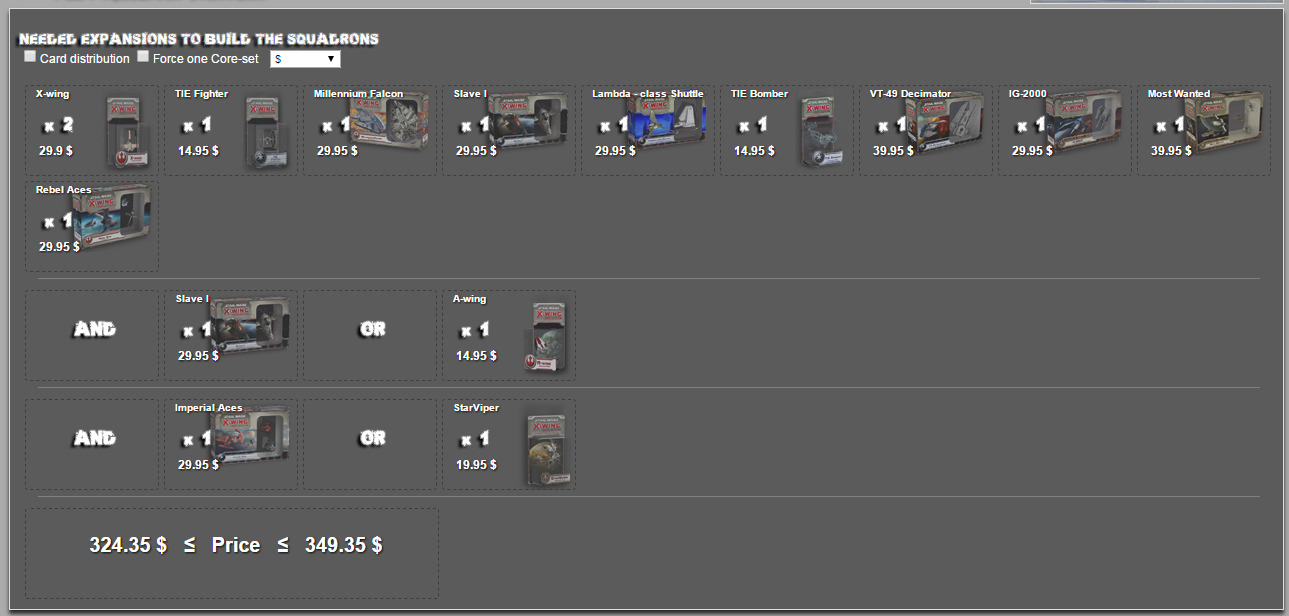Click the A-wing expansion box image
Image resolution: width=1289 pixels, height=616 pixels.
(x=545, y=337)
